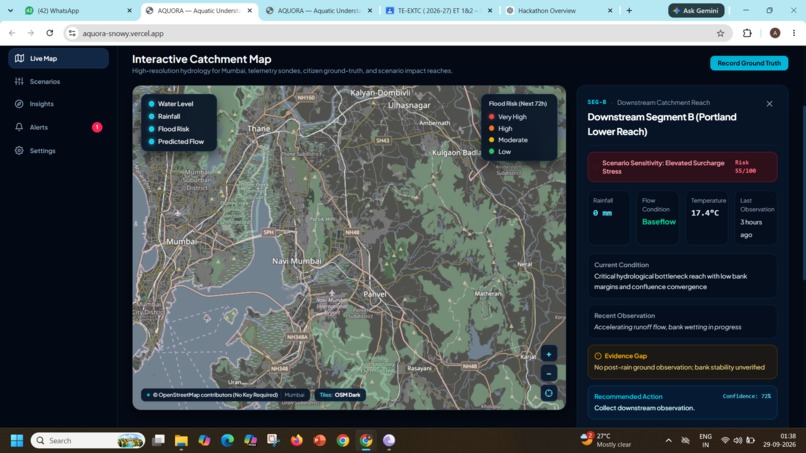Click the OpenStreetMap contributors attribution
Image resolution: width=806 pixels, height=453 pixels.
pos(215,395)
